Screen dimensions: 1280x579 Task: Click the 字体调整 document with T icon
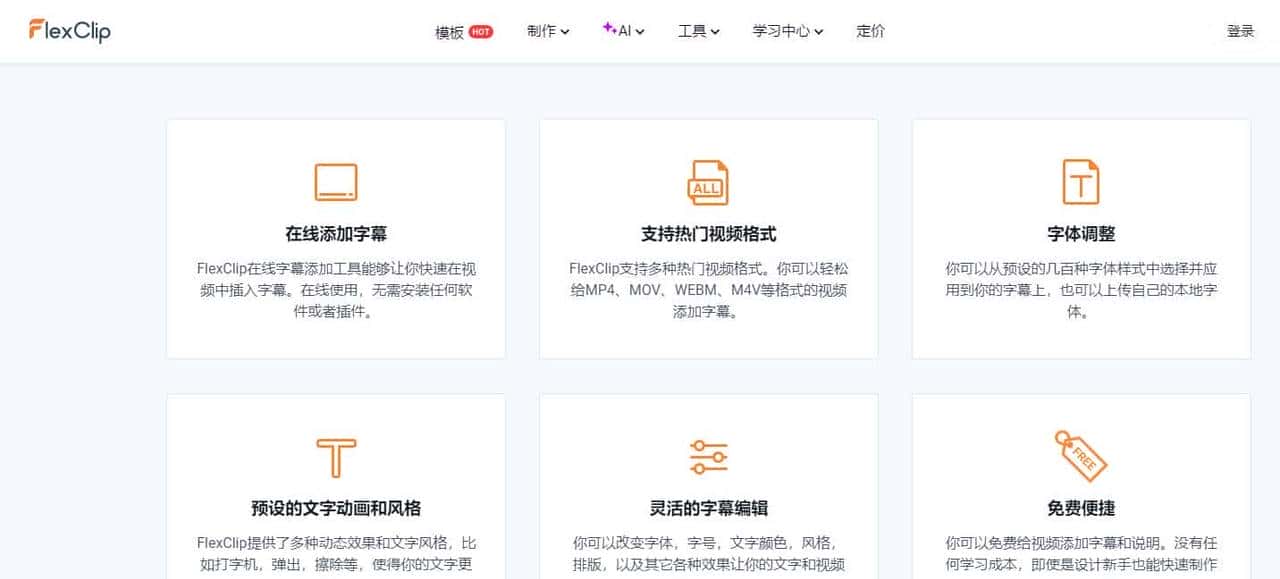pyautogui.click(x=1079, y=181)
